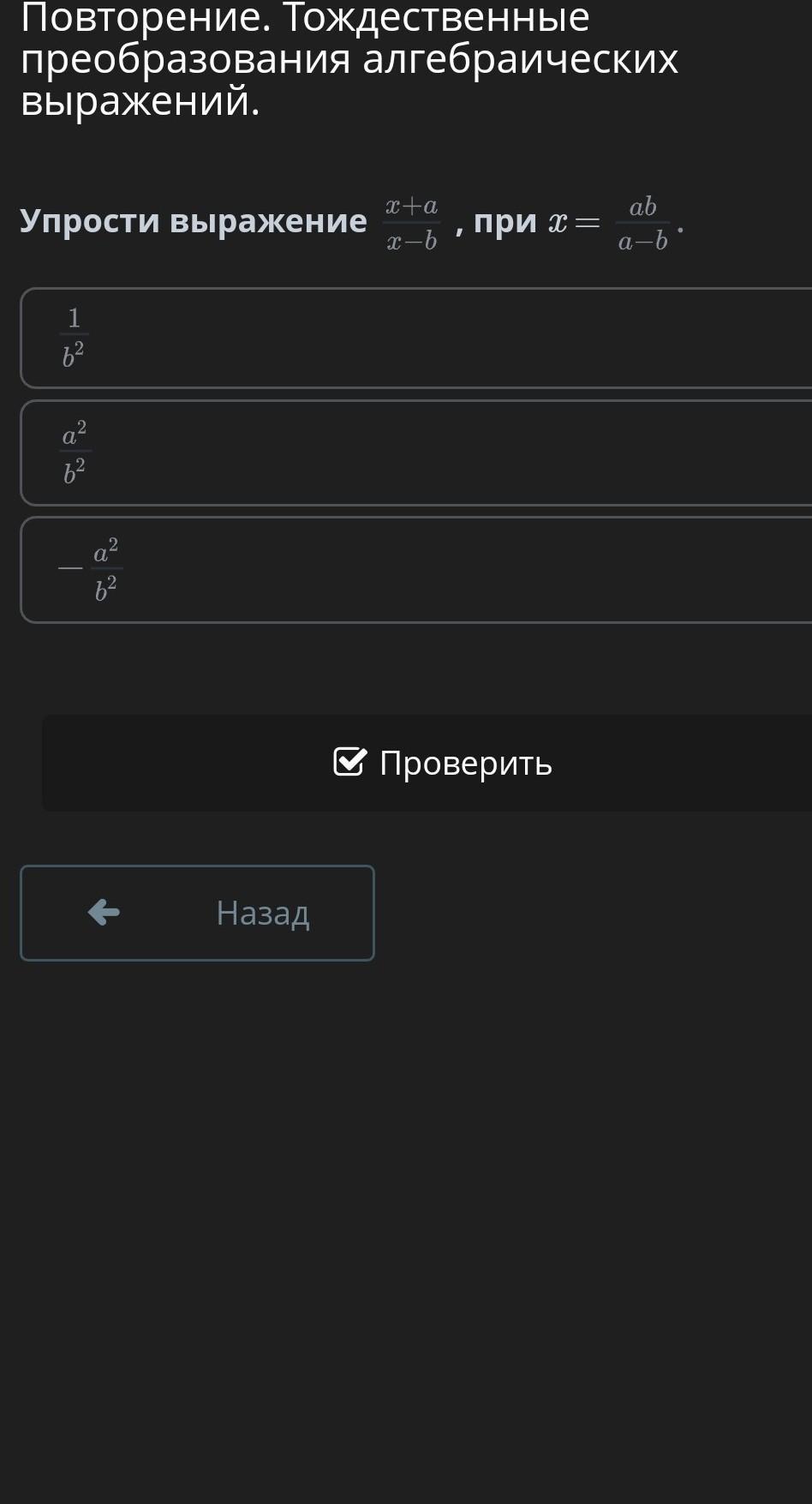
Task: Click the word 'при' in the question
Action: pos(505,221)
